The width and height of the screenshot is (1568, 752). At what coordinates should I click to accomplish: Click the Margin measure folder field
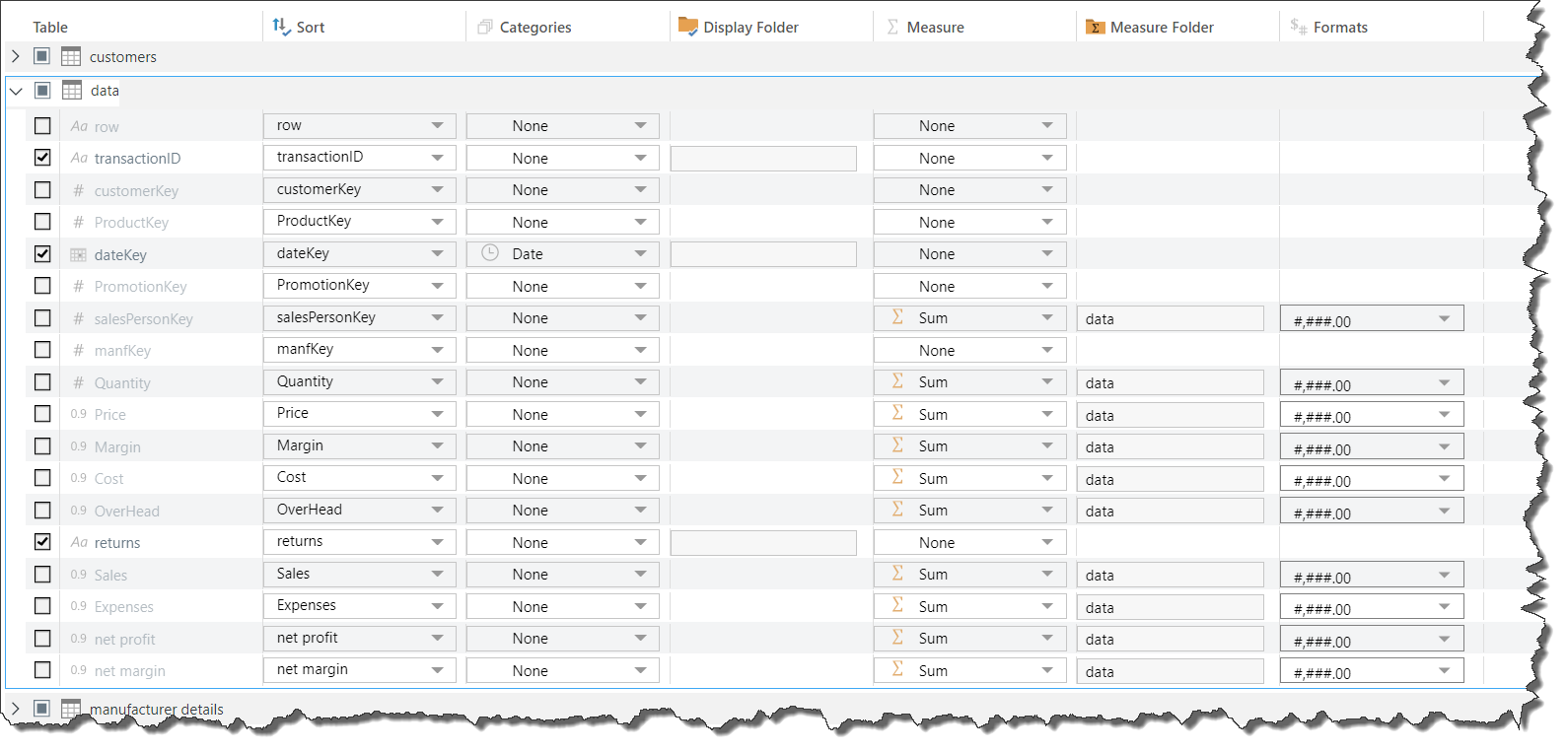tap(1170, 447)
